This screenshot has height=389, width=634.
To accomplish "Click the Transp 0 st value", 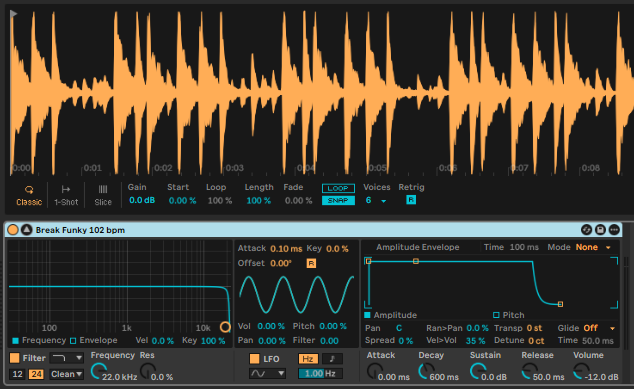I will [534, 328].
